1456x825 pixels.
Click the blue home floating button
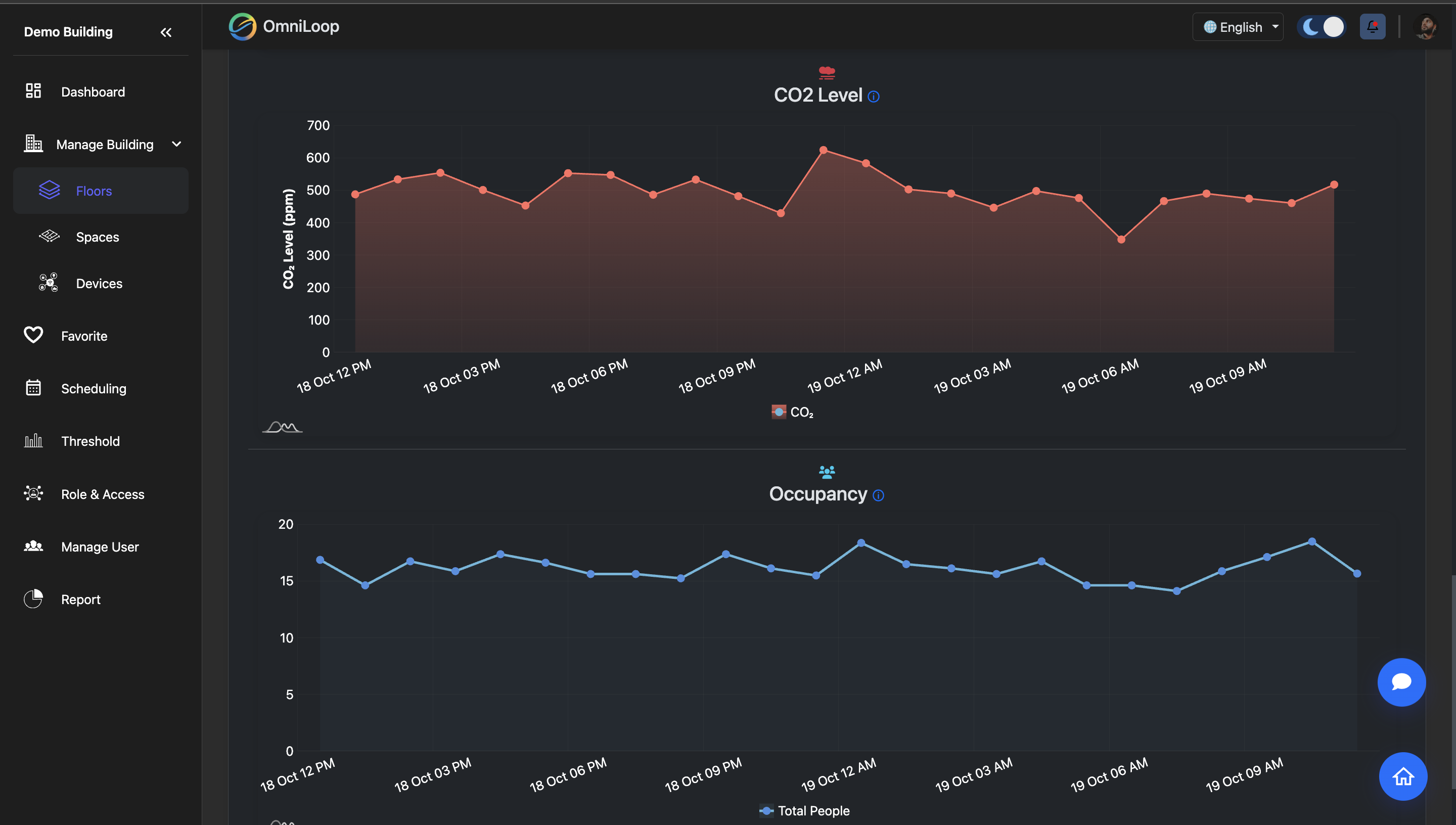pyautogui.click(x=1402, y=775)
